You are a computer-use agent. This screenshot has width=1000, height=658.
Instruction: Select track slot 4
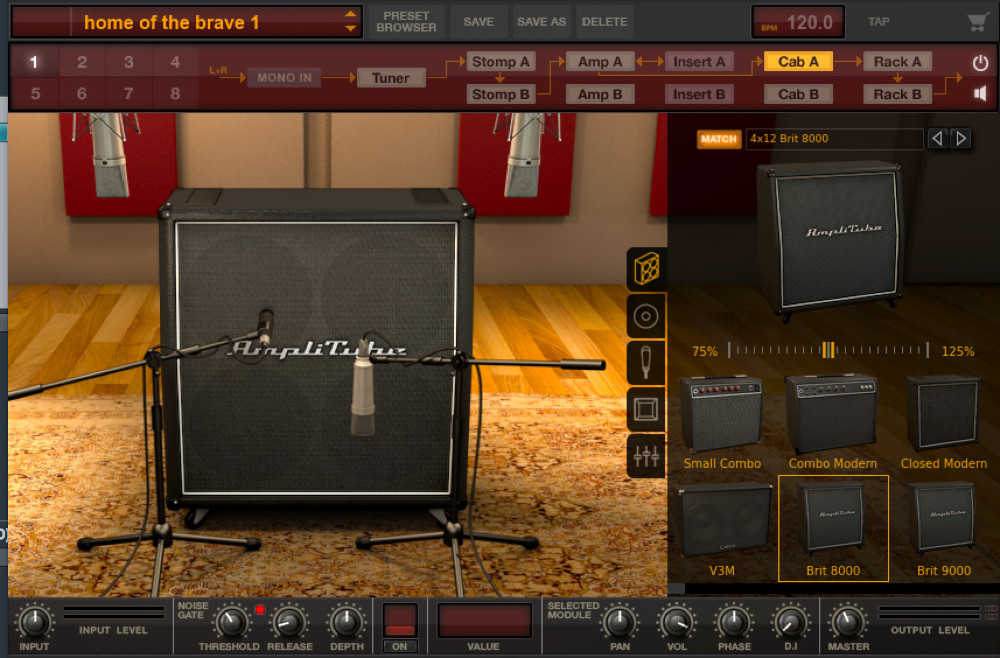[175, 62]
